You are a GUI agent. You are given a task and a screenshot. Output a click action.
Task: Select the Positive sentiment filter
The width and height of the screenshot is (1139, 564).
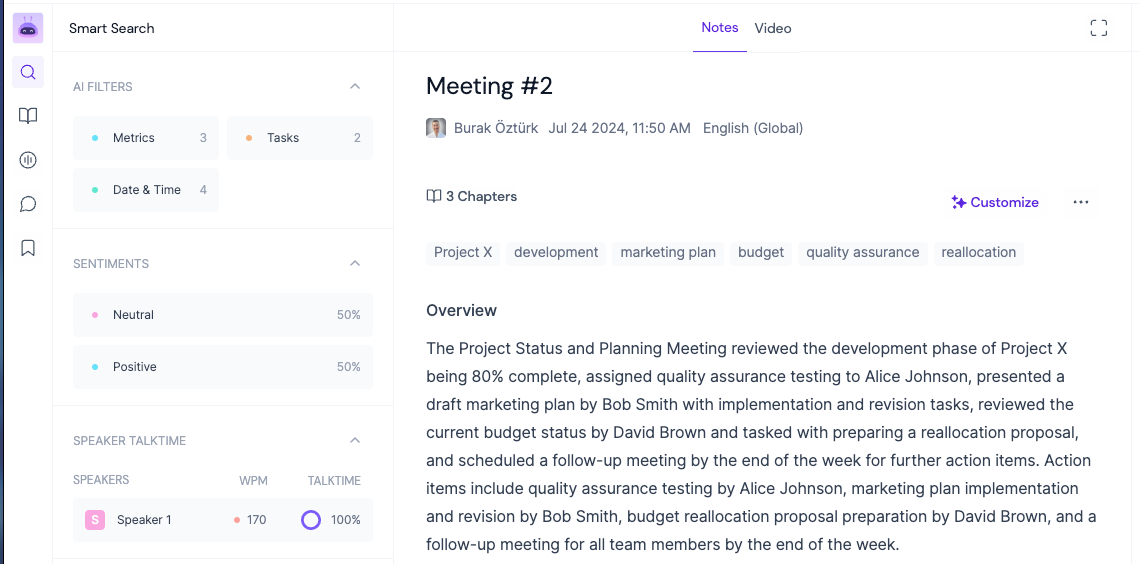coord(223,367)
